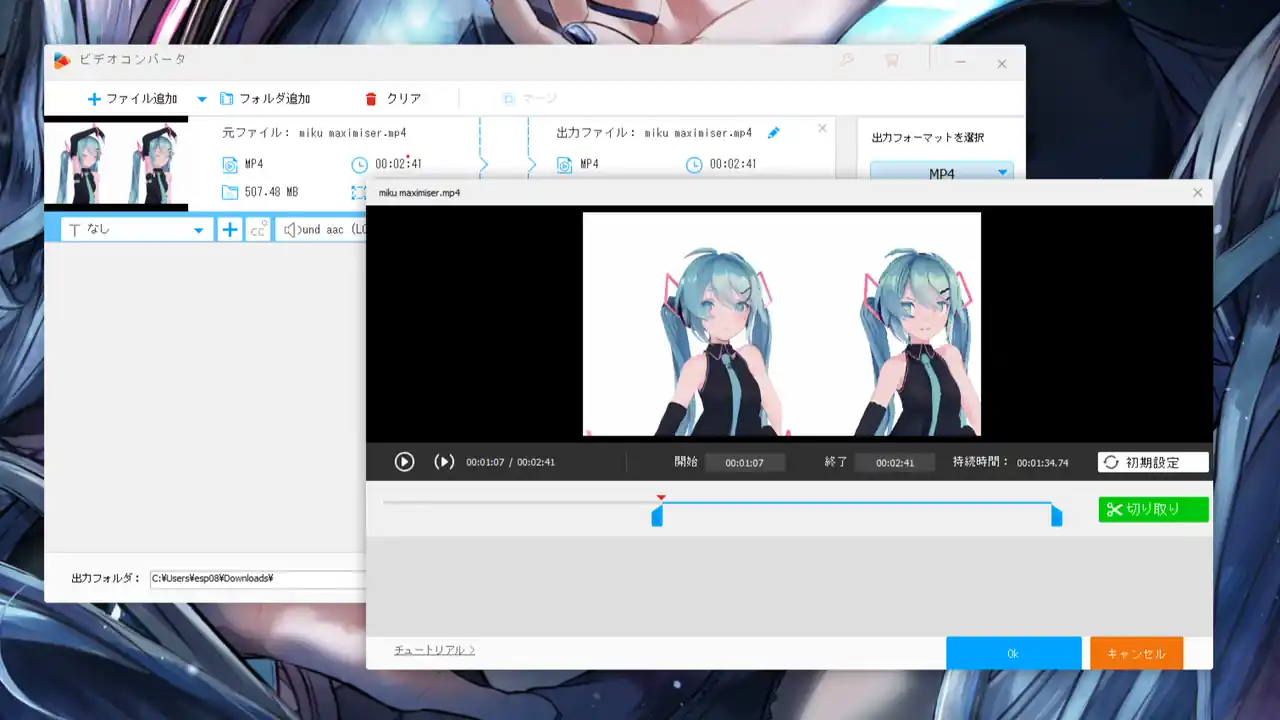Close the miku maximiser.mp4 trim dialog
1280x720 pixels.
1198,193
